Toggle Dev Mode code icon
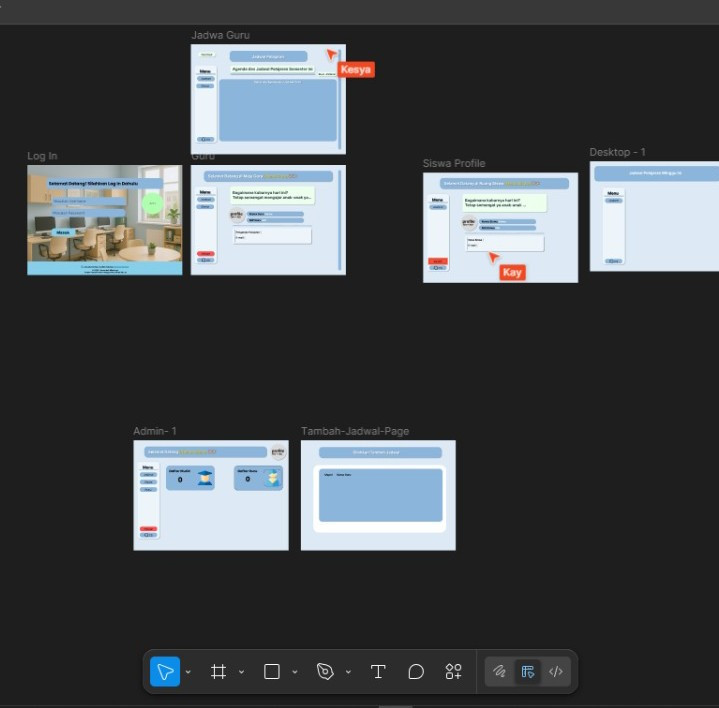 tap(556, 672)
